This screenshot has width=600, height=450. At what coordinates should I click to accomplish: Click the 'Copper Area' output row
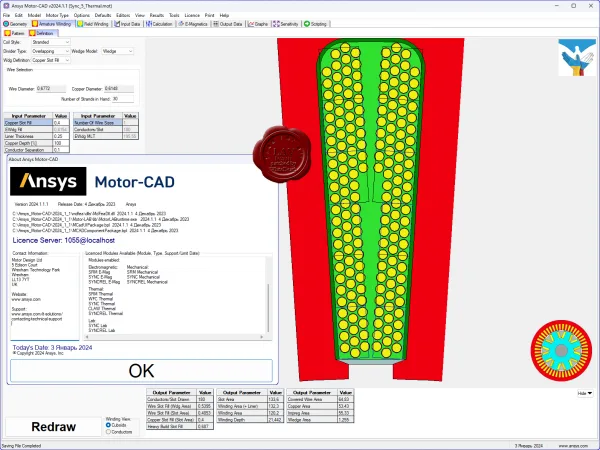(x=320, y=406)
